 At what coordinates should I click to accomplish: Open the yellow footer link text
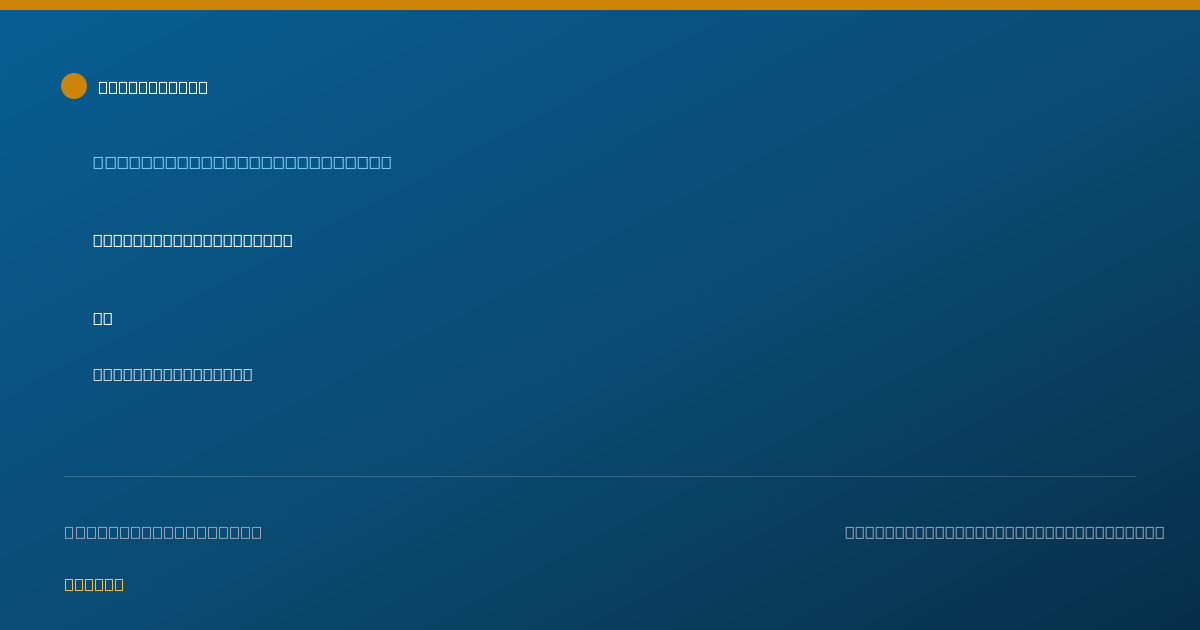(x=94, y=584)
